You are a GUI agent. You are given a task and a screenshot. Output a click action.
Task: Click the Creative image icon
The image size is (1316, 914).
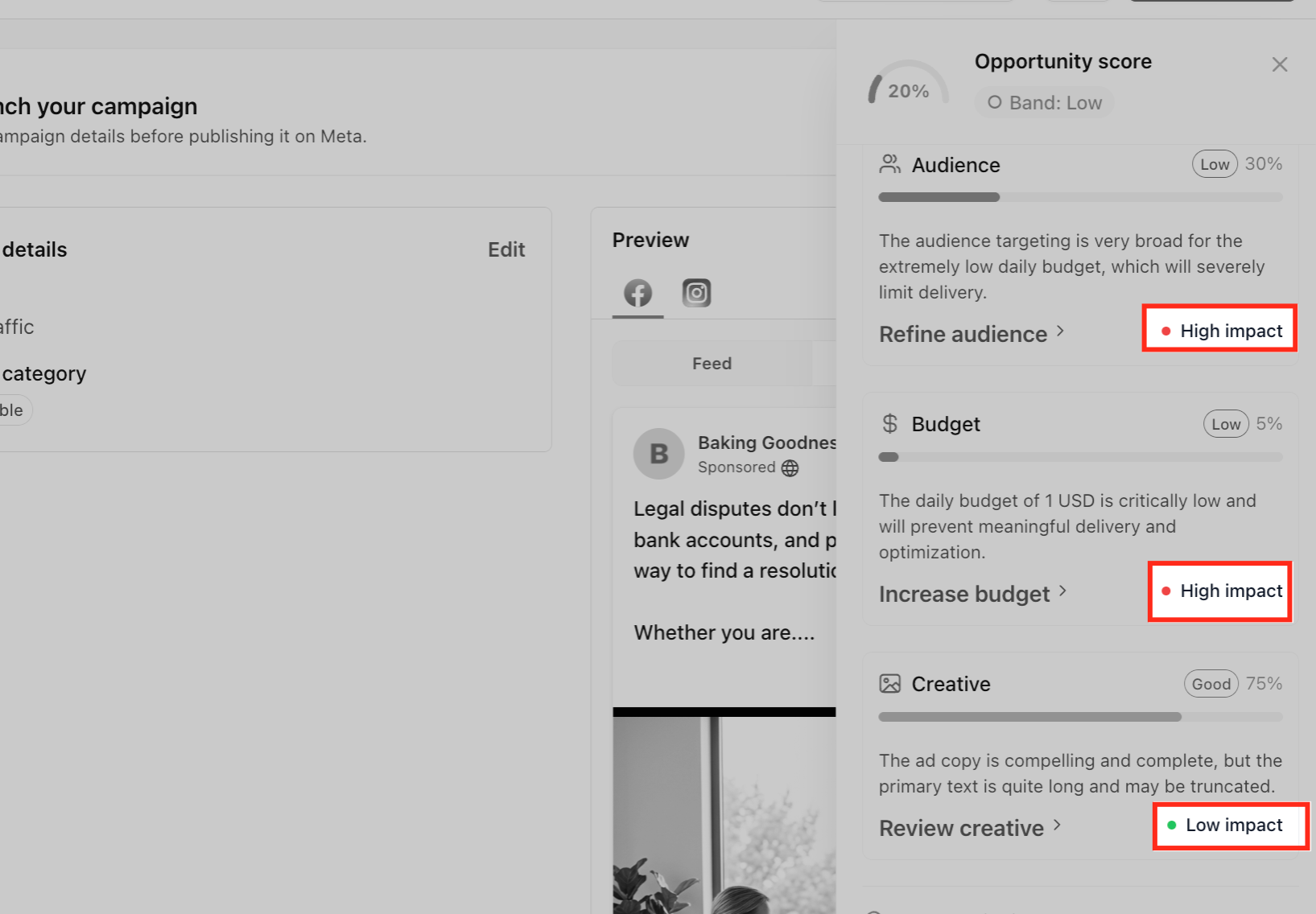click(x=889, y=684)
